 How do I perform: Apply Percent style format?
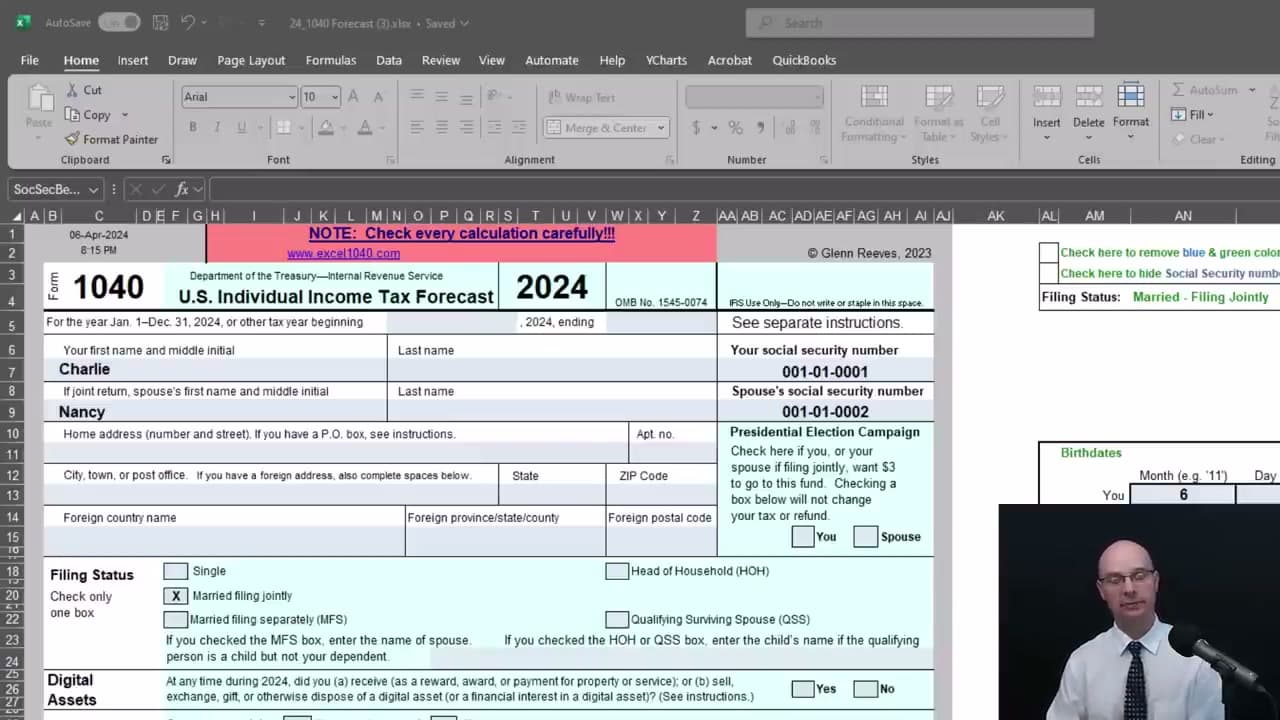pos(735,127)
